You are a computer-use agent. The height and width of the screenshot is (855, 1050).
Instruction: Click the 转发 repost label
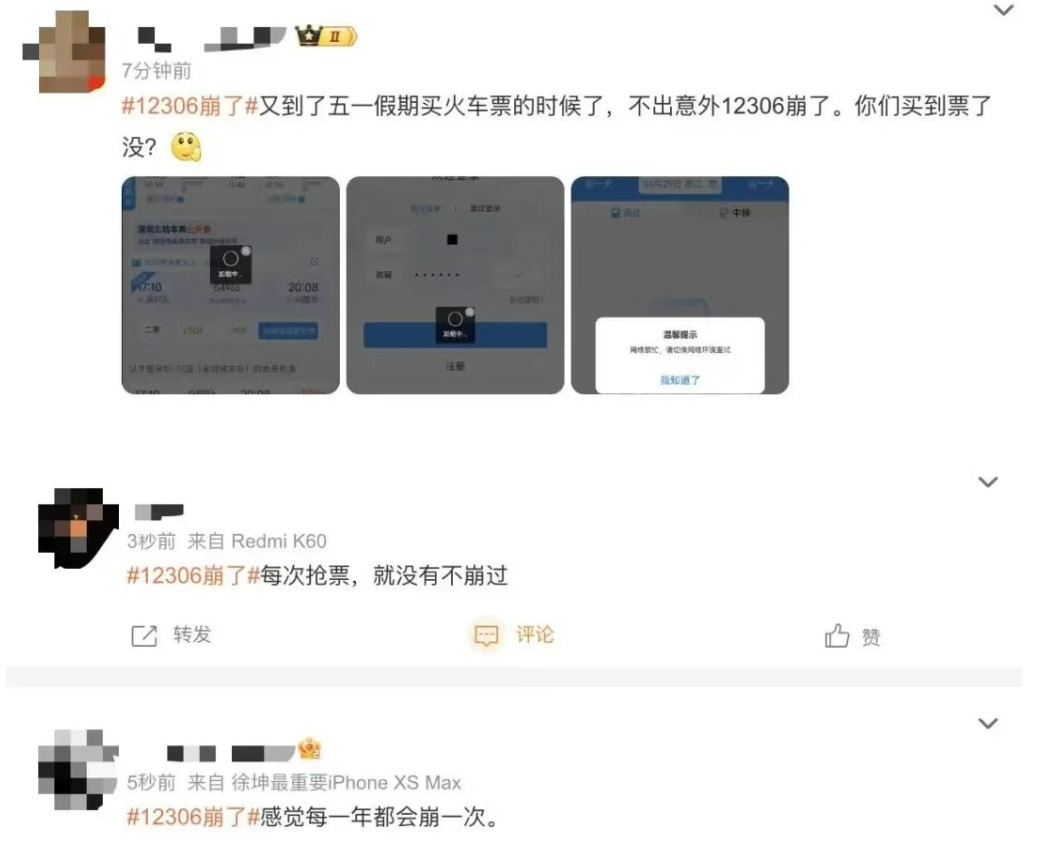(x=192, y=635)
